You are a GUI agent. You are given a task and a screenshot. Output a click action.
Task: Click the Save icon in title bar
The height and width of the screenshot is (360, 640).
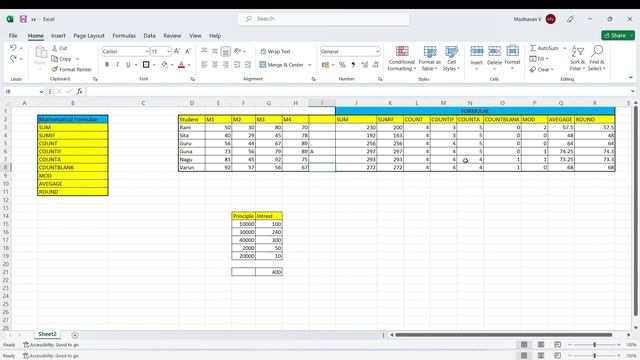[x=23, y=19]
